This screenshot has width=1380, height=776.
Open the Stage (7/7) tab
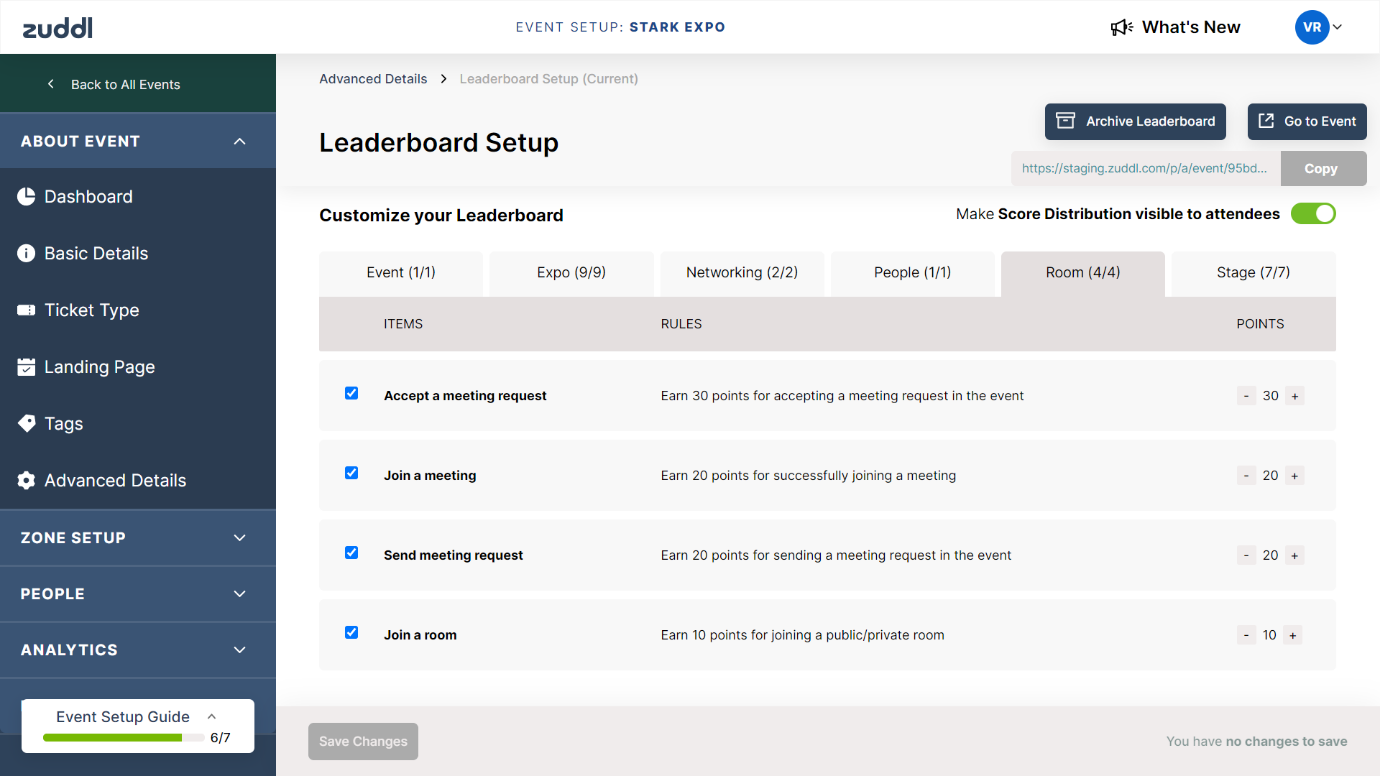point(1253,273)
